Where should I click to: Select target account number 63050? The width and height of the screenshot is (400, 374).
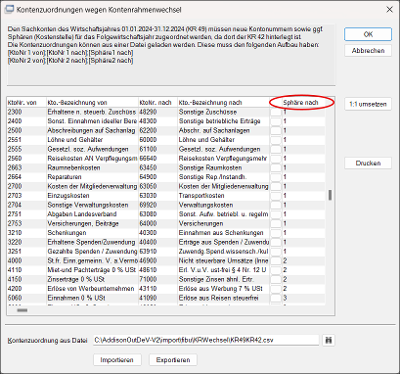pos(148,186)
